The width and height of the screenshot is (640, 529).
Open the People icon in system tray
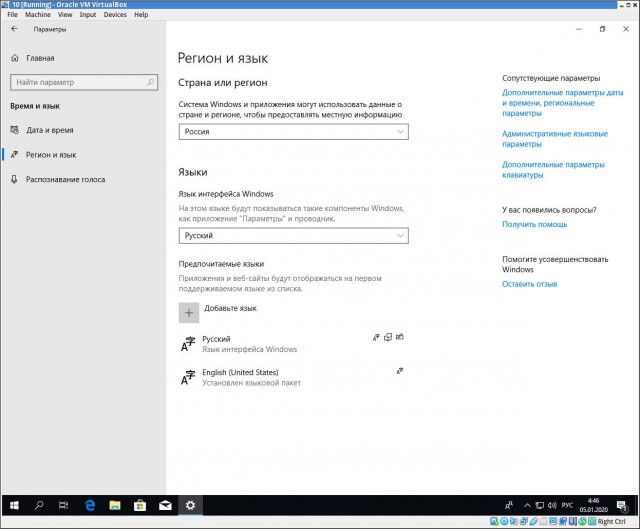[509, 505]
